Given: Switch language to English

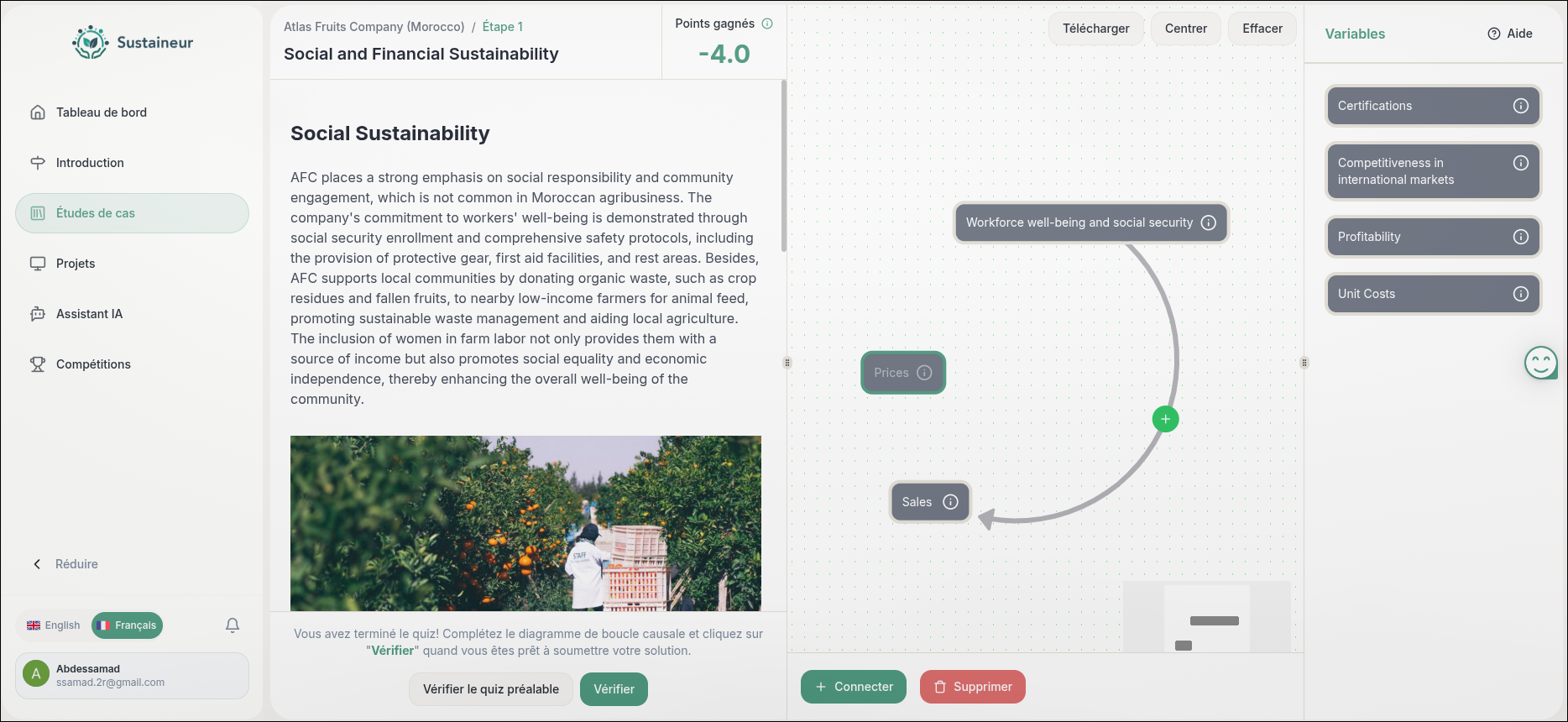Looking at the screenshot, I should click(x=54, y=625).
